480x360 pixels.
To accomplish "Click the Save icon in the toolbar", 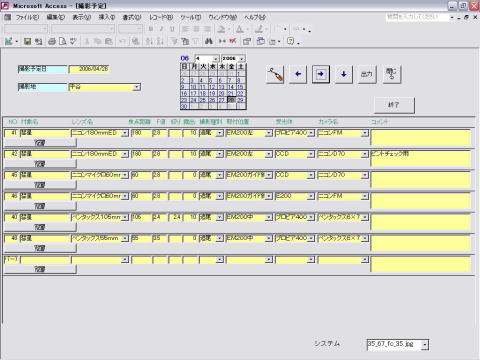I will [x=28, y=41].
